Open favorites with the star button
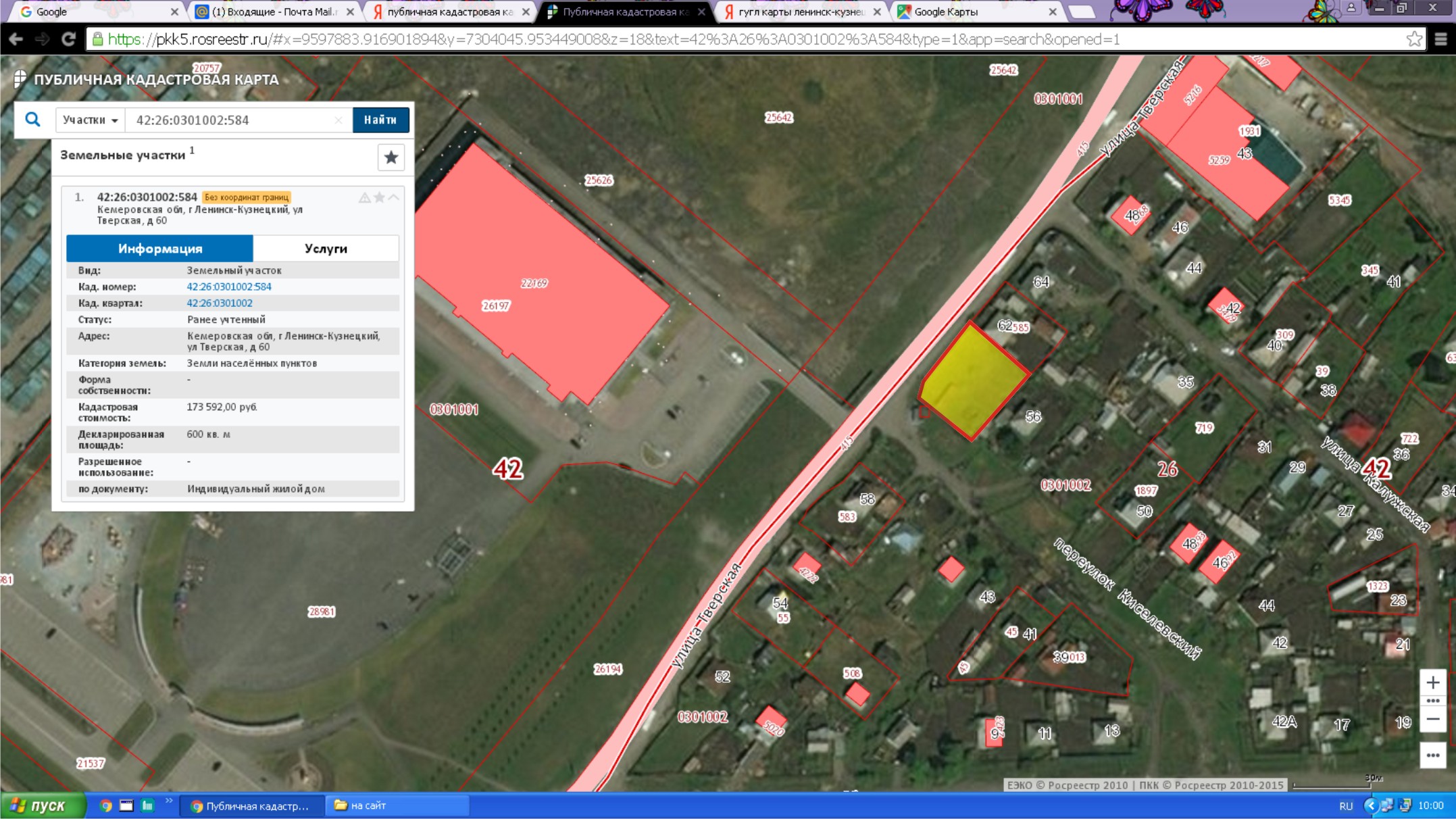 pos(391,157)
